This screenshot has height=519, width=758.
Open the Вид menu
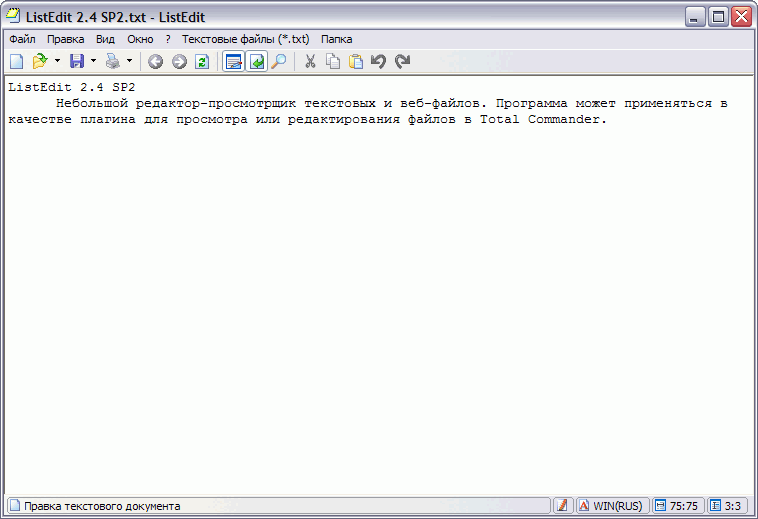click(105, 39)
